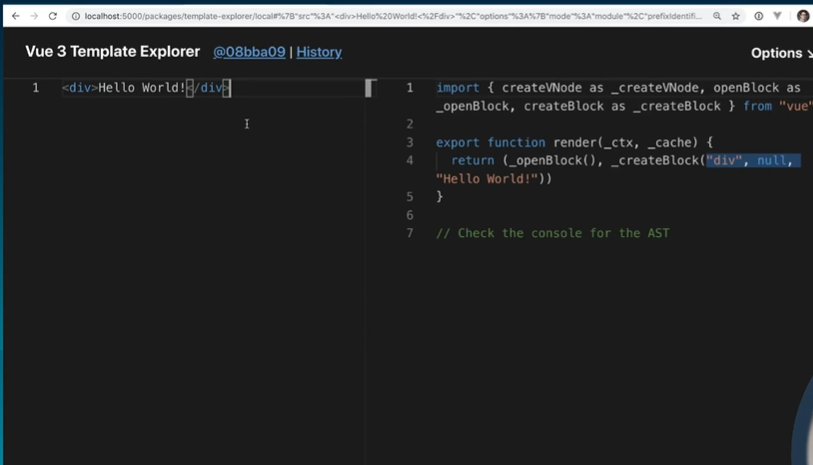Go forward in browser history
The image size is (813, 465).
(34, 16)
